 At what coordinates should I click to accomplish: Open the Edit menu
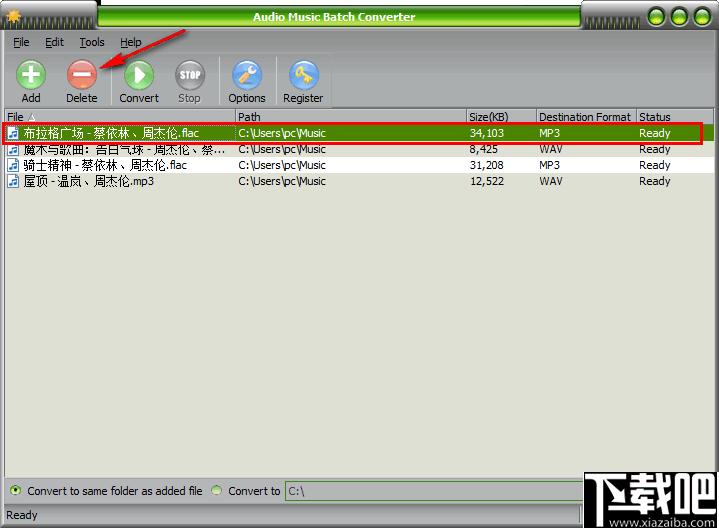click(x=54, y=42)
